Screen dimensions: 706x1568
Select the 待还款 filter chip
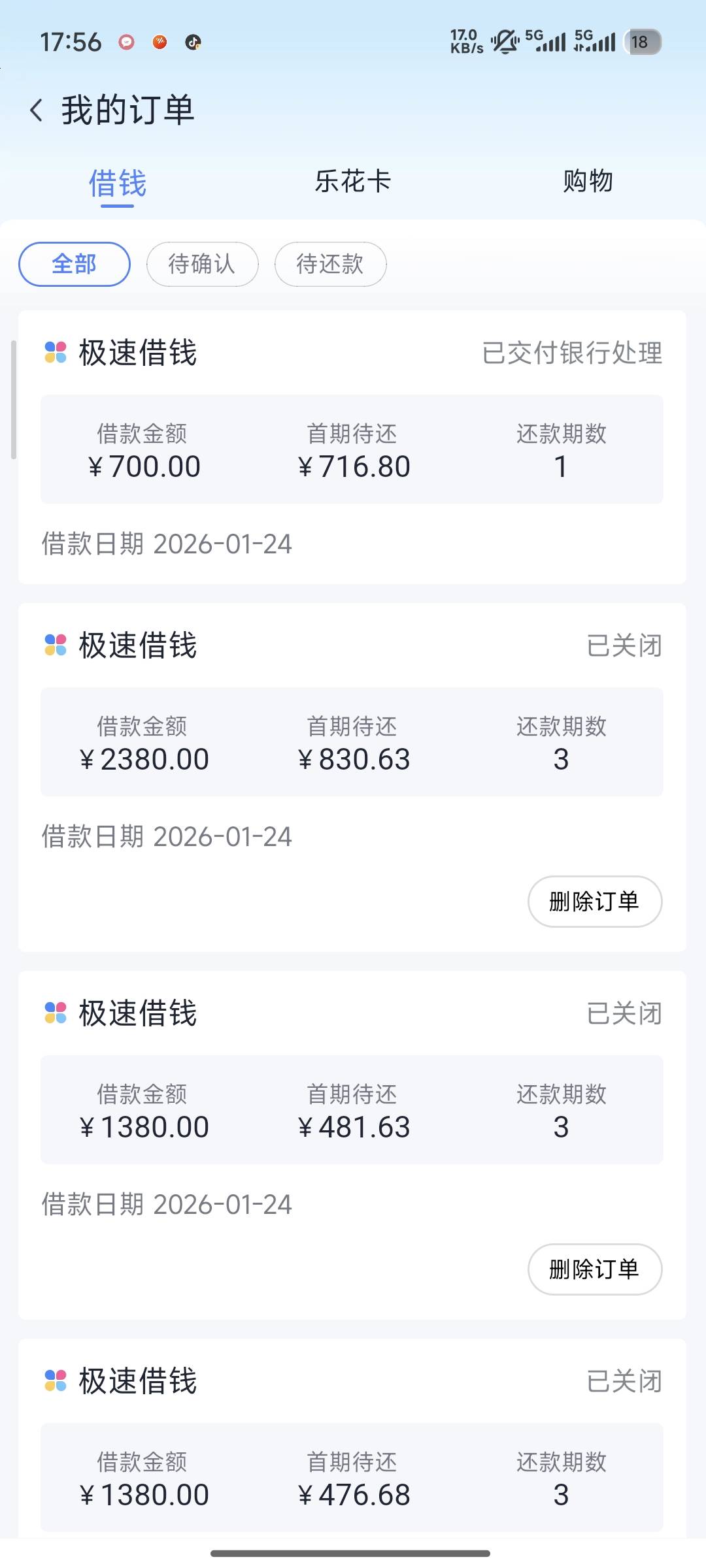330,264
